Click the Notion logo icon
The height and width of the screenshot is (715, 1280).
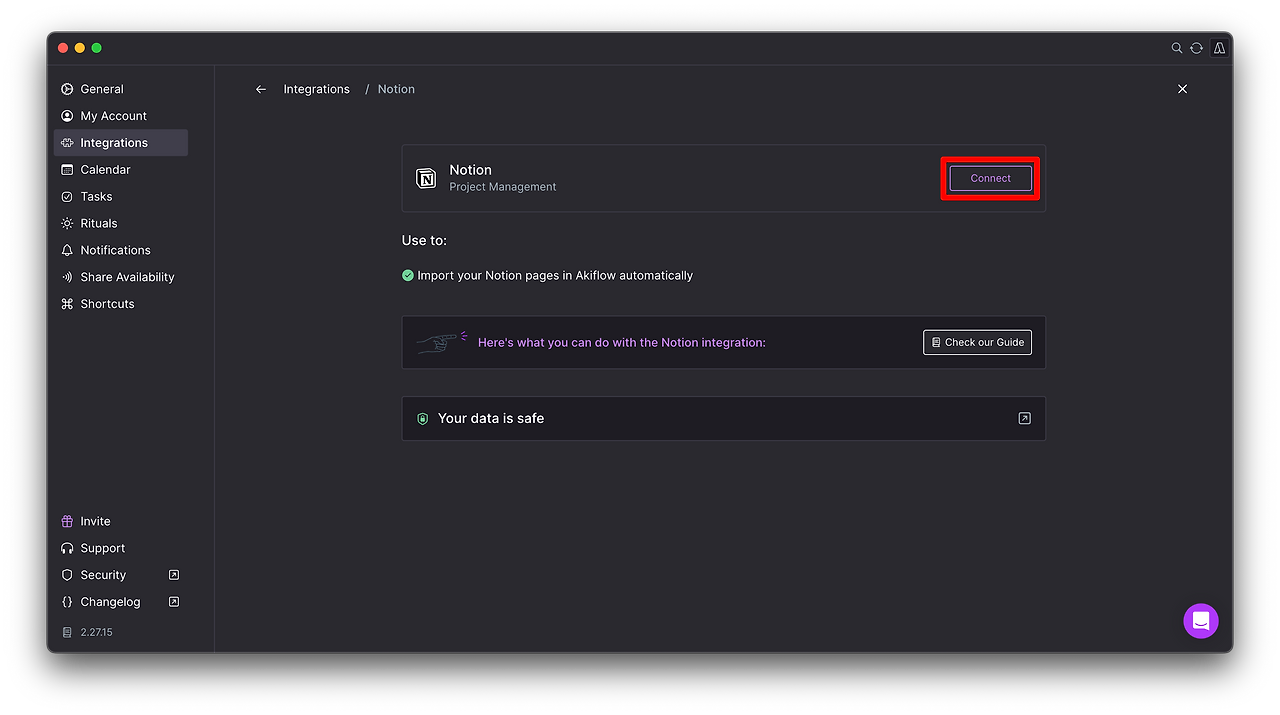pos(426,178)
